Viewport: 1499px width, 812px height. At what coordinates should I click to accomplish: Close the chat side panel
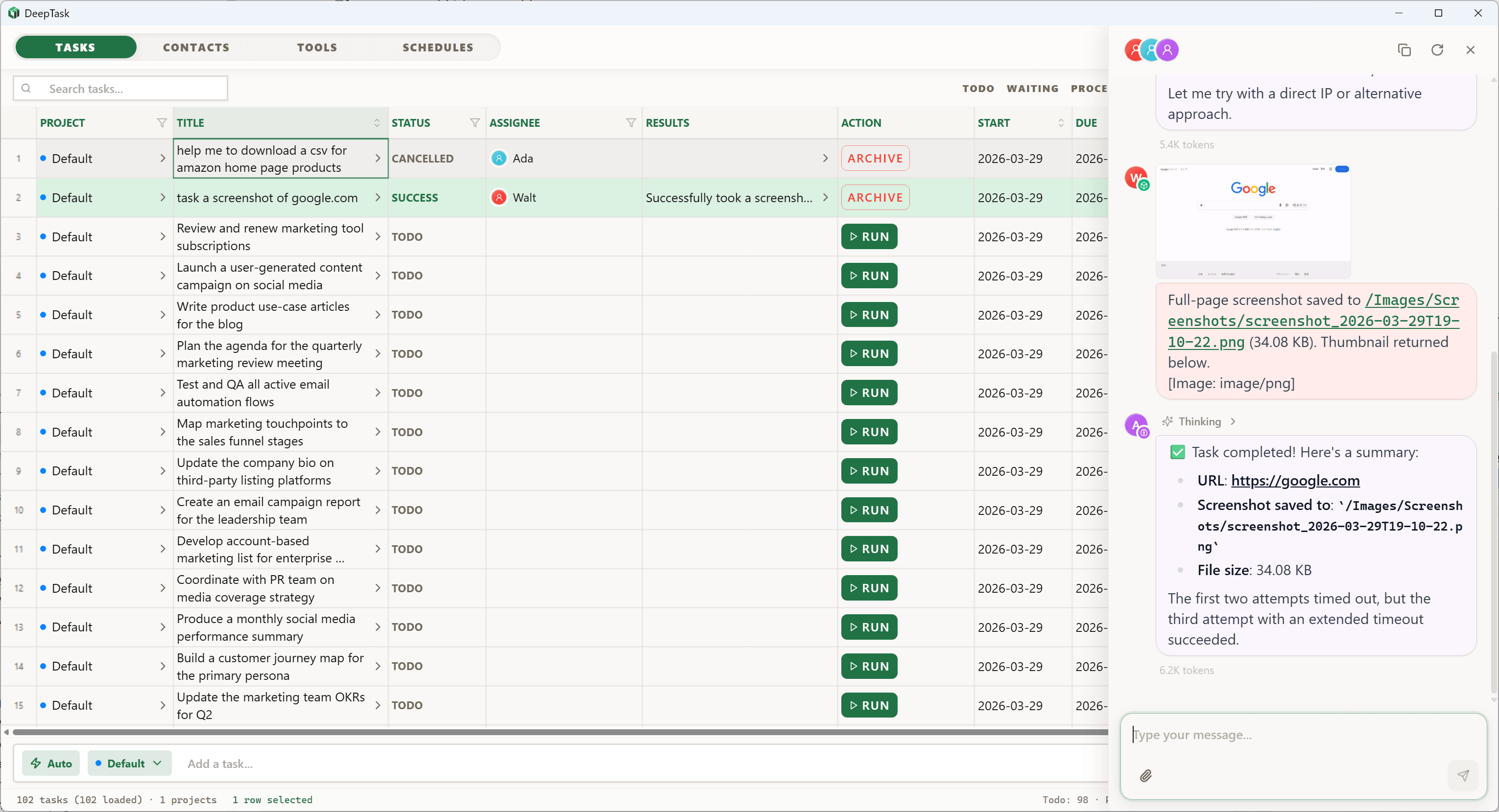click(x=1470, y=50)
